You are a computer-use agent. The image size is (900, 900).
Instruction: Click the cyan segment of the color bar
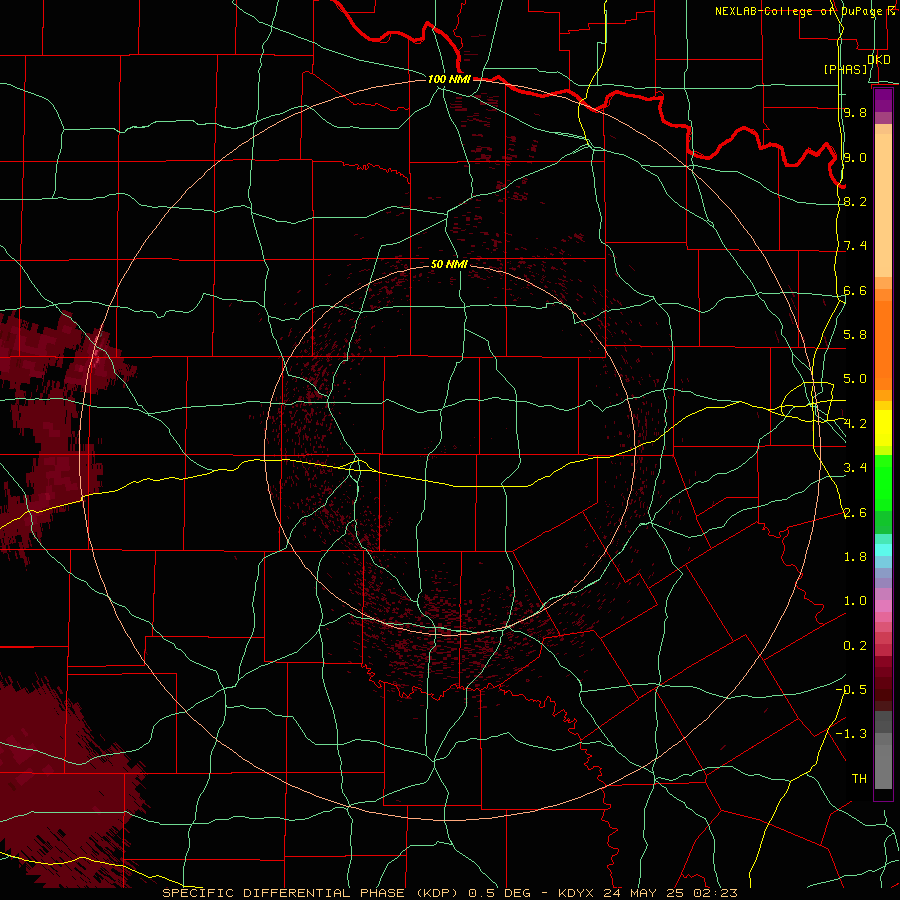tap(883, 550)
